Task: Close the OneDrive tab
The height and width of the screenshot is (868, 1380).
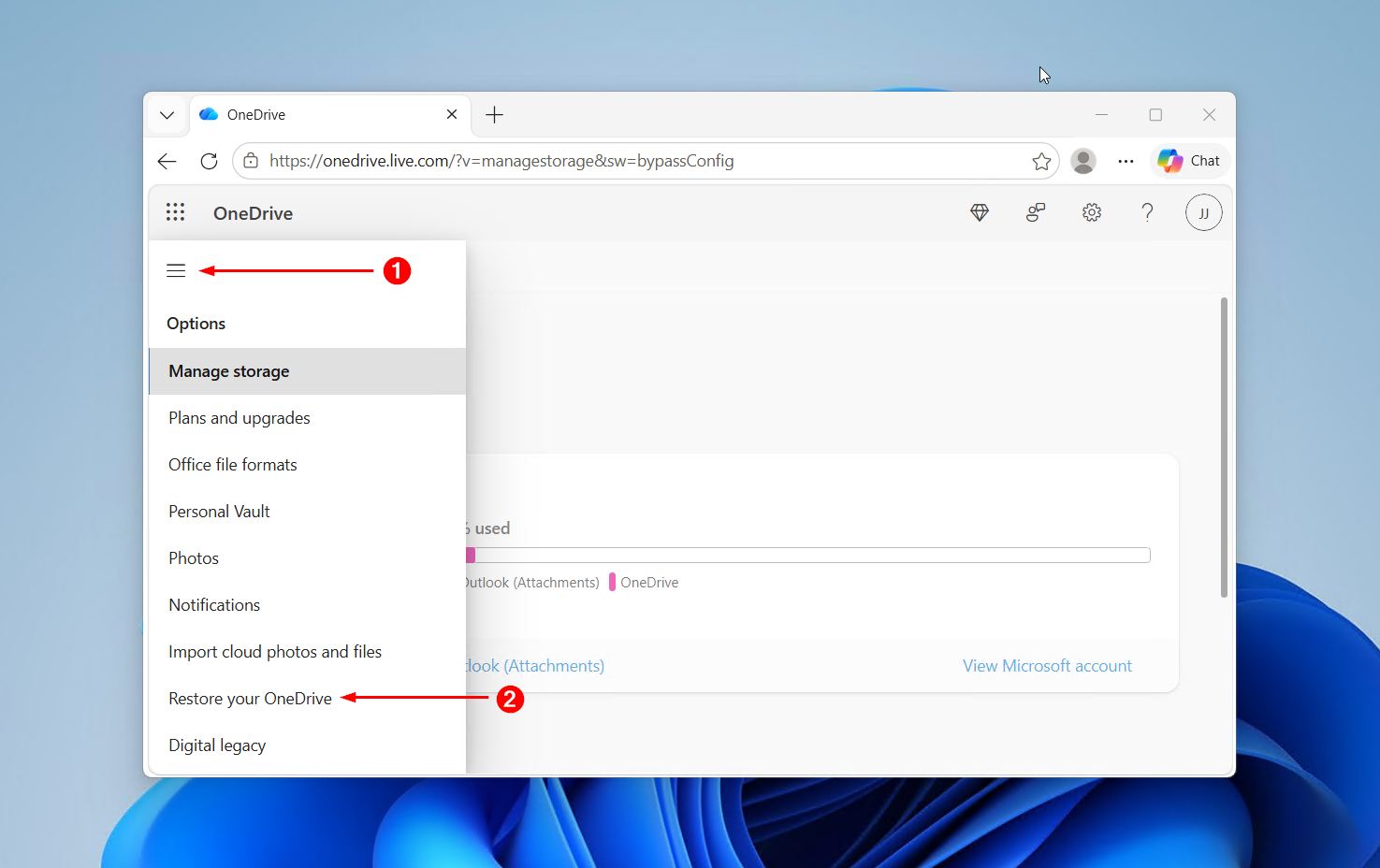Action: (x=452, y=114)
